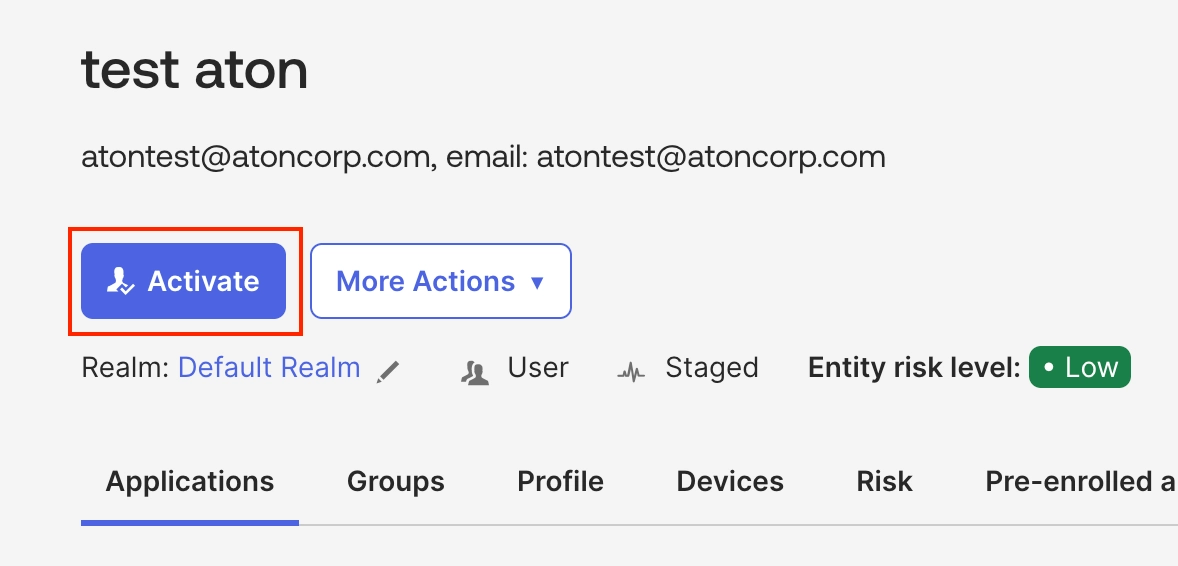Image resolution: width=1178 pixels, height=566 pixels.
Task: Show the Pre-enrolled tab
Action: point(1081,481)
